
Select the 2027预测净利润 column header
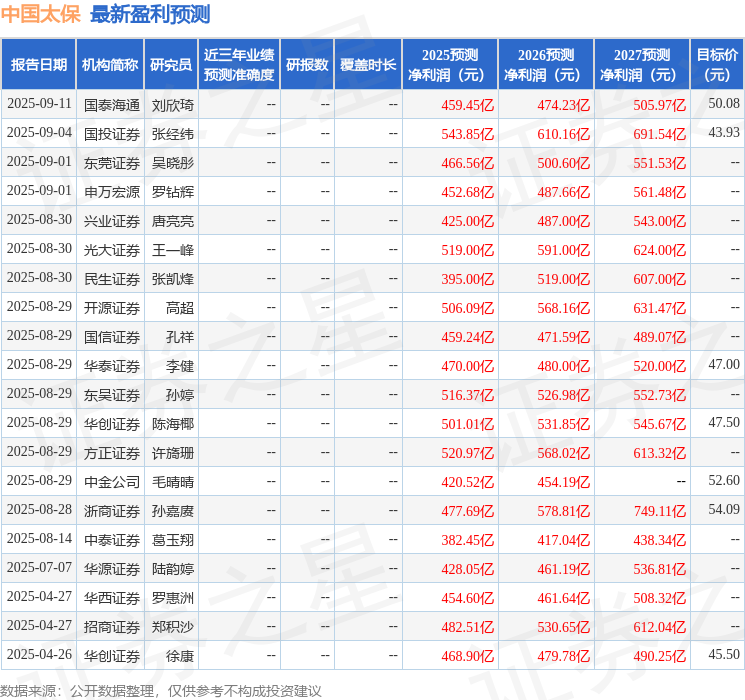642,65
